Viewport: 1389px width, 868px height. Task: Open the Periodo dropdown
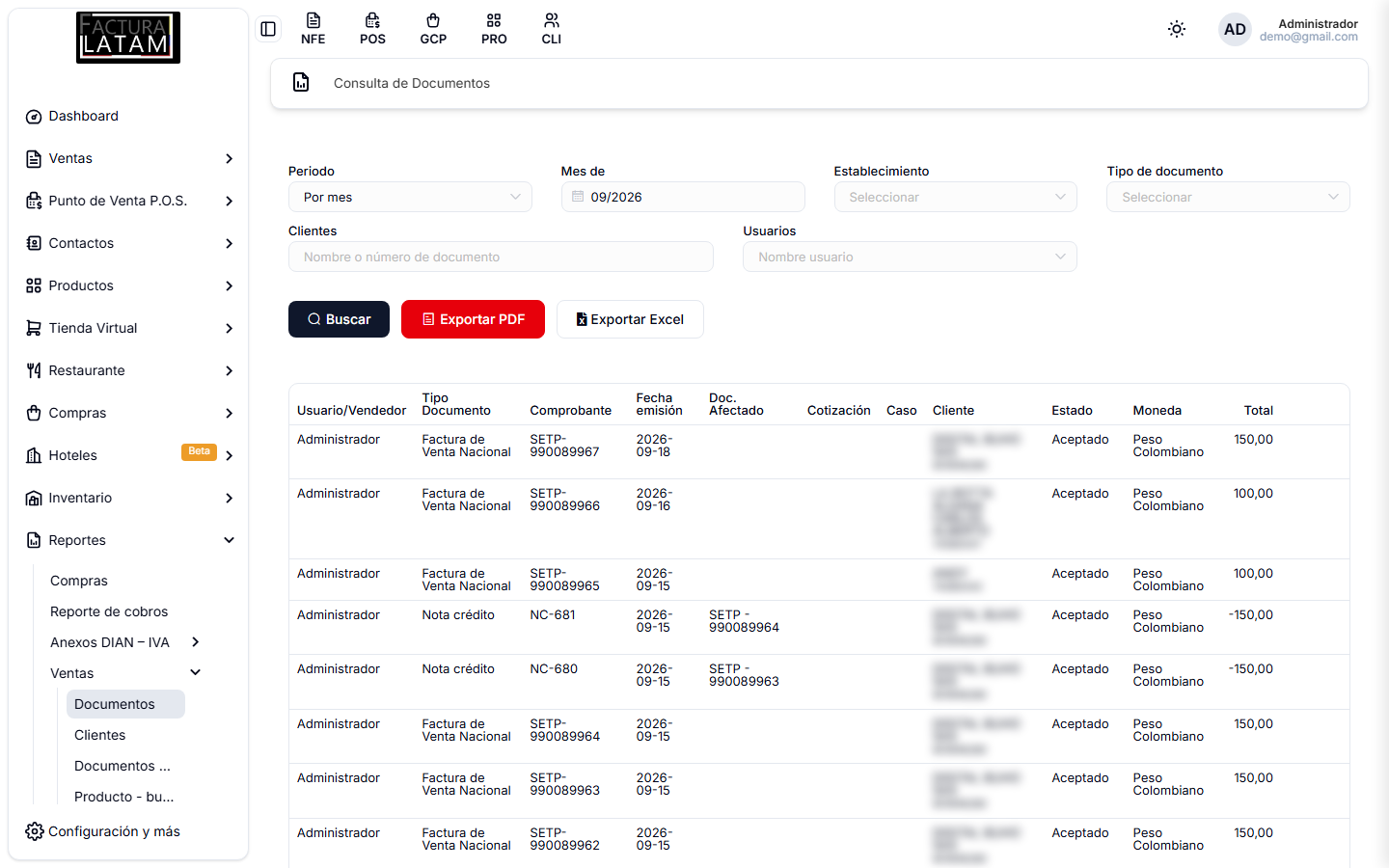[410, 197]
